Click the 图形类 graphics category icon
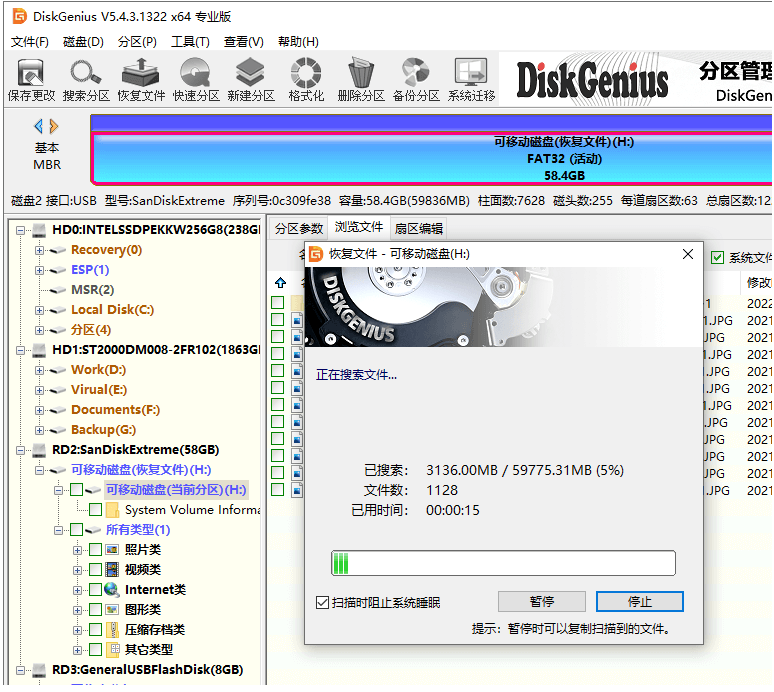This screenshot has height=692, width=774. click(113, 610)
